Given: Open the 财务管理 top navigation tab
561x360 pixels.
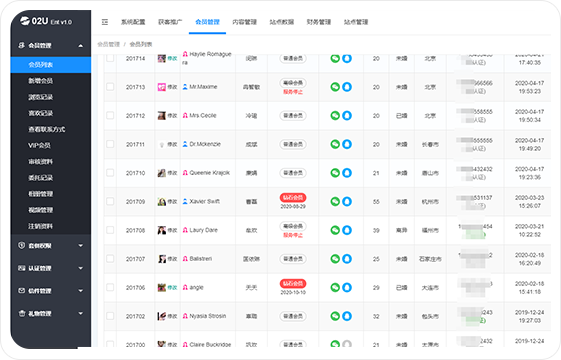Looking at the screenshot, I should coord(319,22).
